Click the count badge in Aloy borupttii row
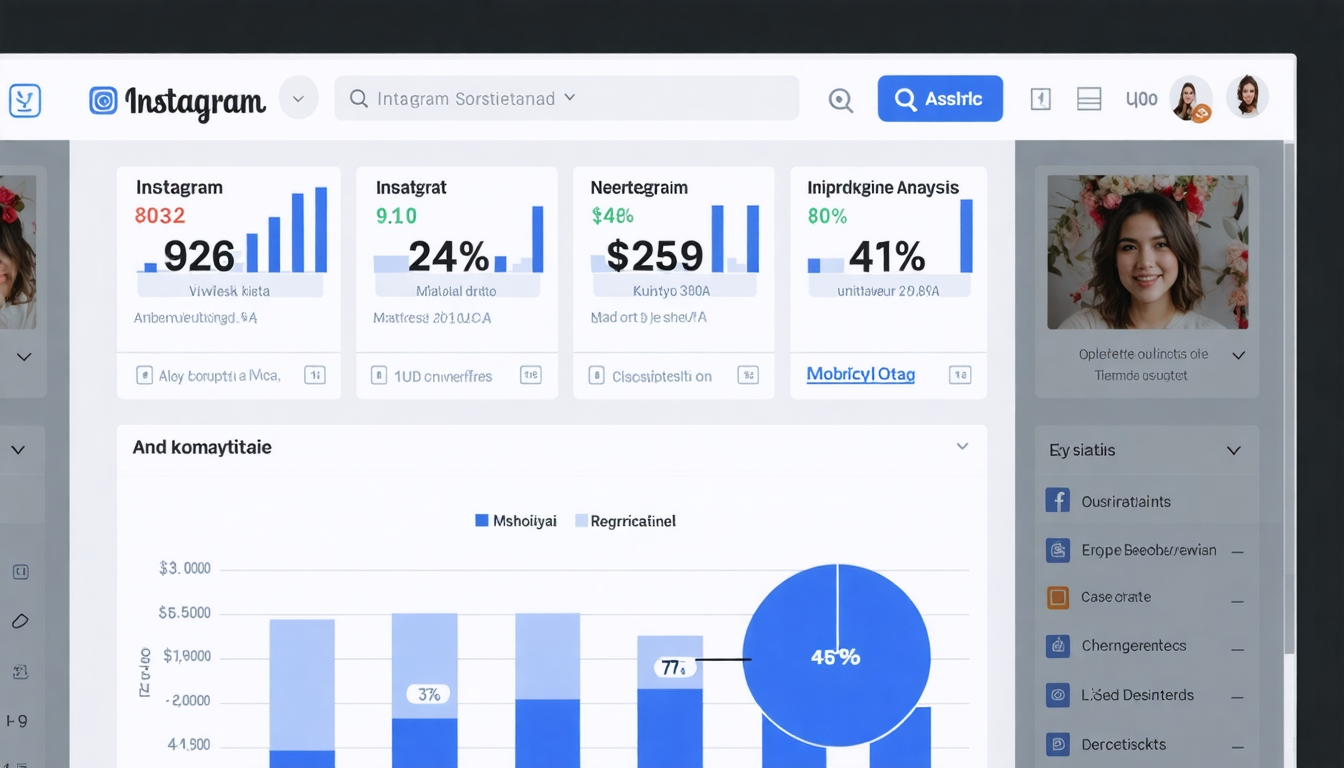The image size is (1344, 768). (314, 376)
